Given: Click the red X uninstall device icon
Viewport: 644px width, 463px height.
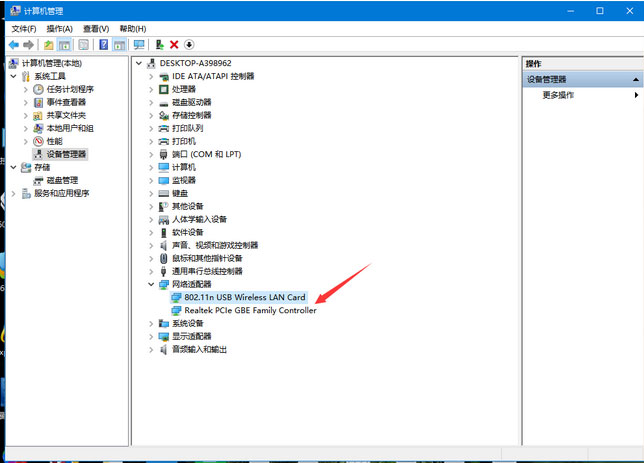Looking at the screenshot, I should (174, 45).
